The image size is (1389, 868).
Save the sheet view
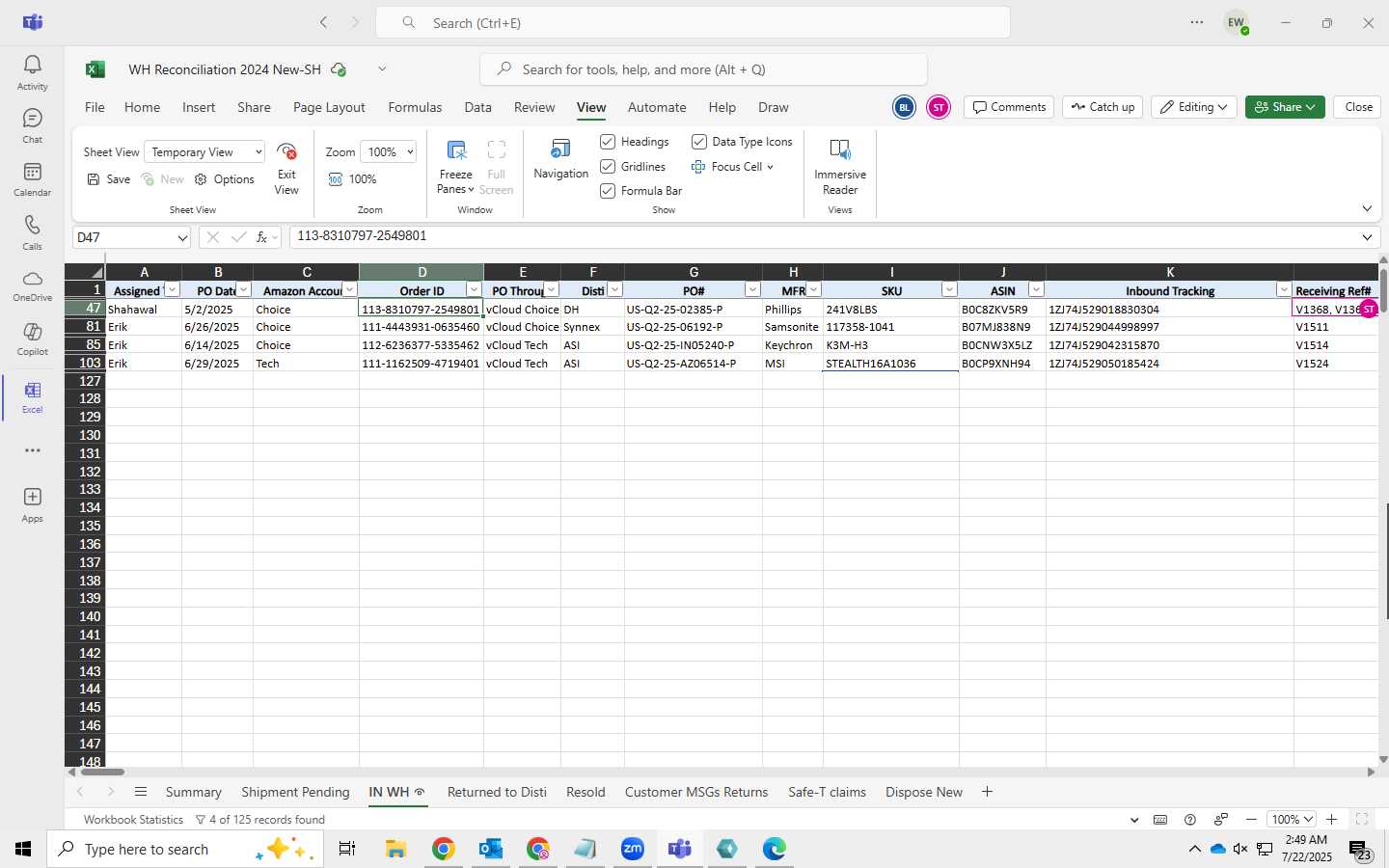click(x=109, y=179)
